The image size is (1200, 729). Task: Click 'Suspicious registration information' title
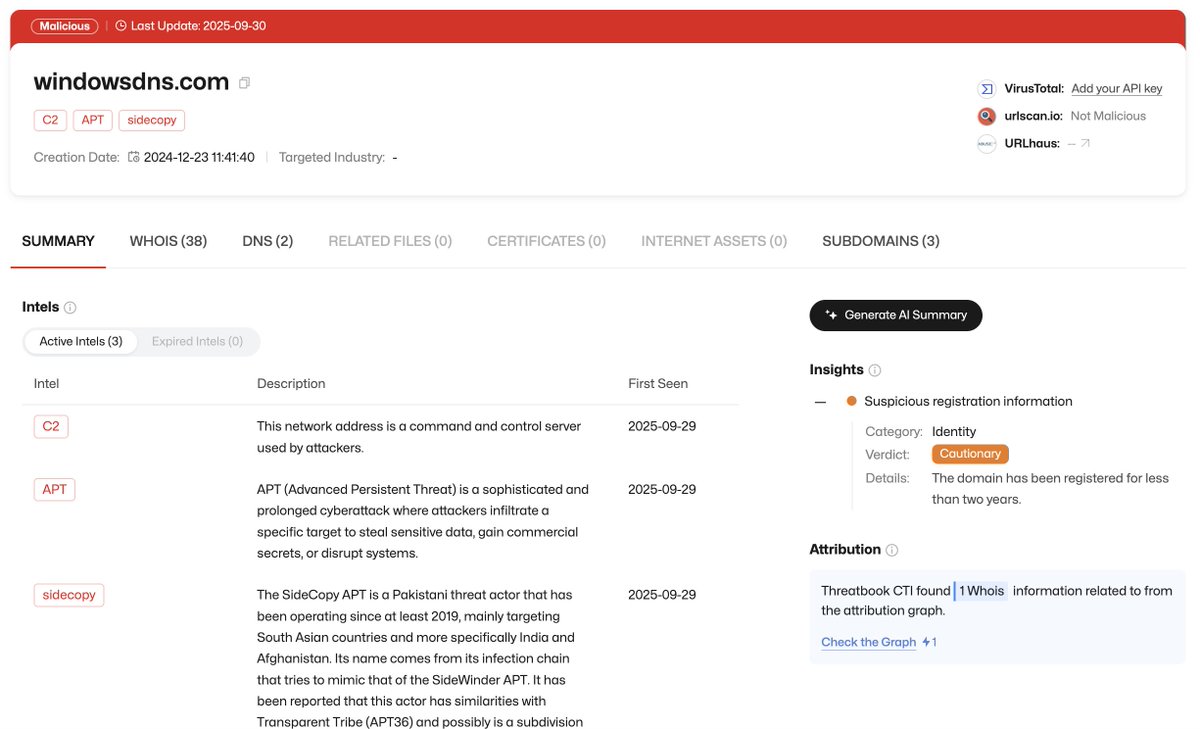coord(968,402)
